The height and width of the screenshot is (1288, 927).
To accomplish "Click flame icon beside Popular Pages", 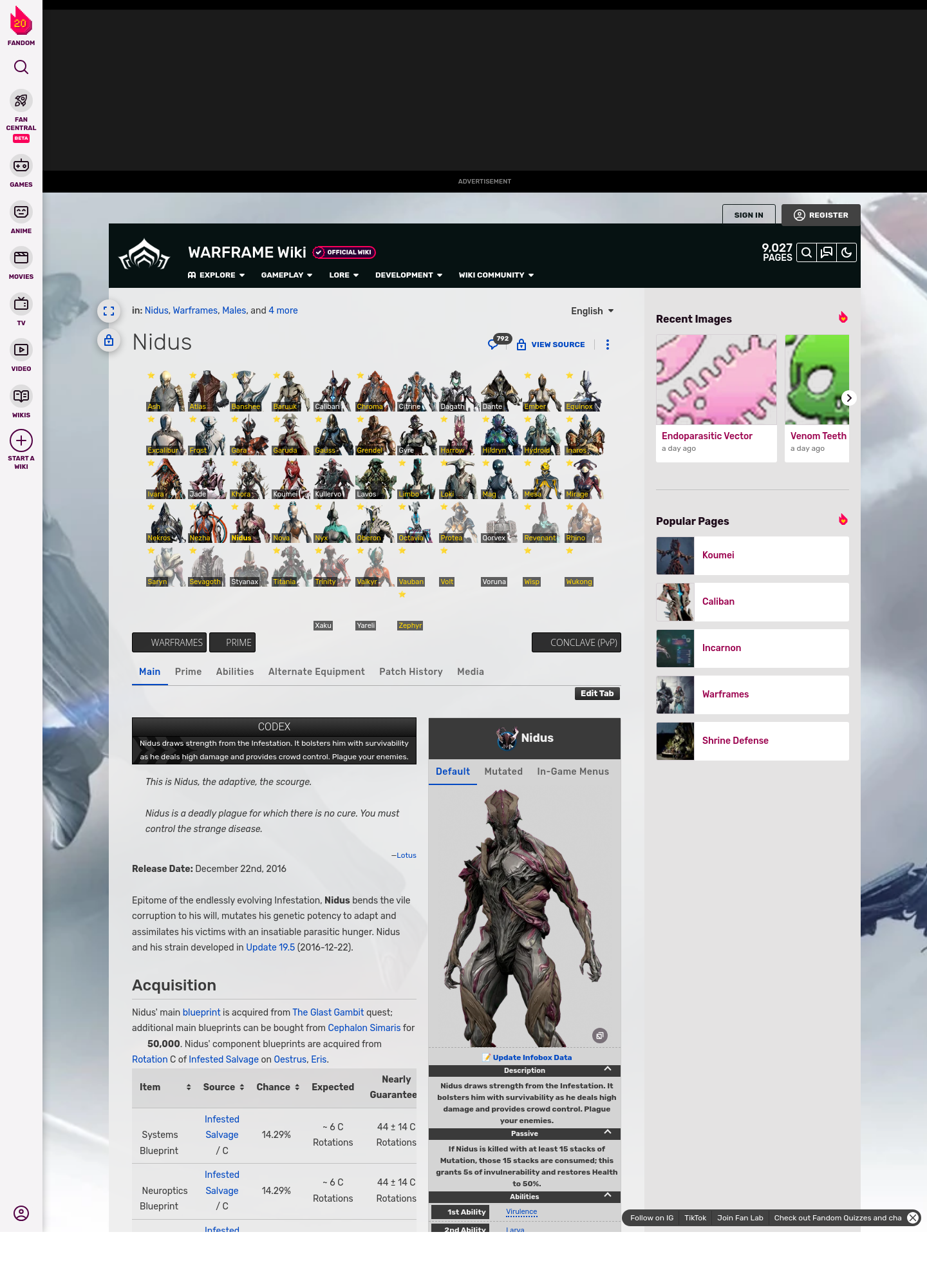I will pyautogui.click(x=843, y=520).
